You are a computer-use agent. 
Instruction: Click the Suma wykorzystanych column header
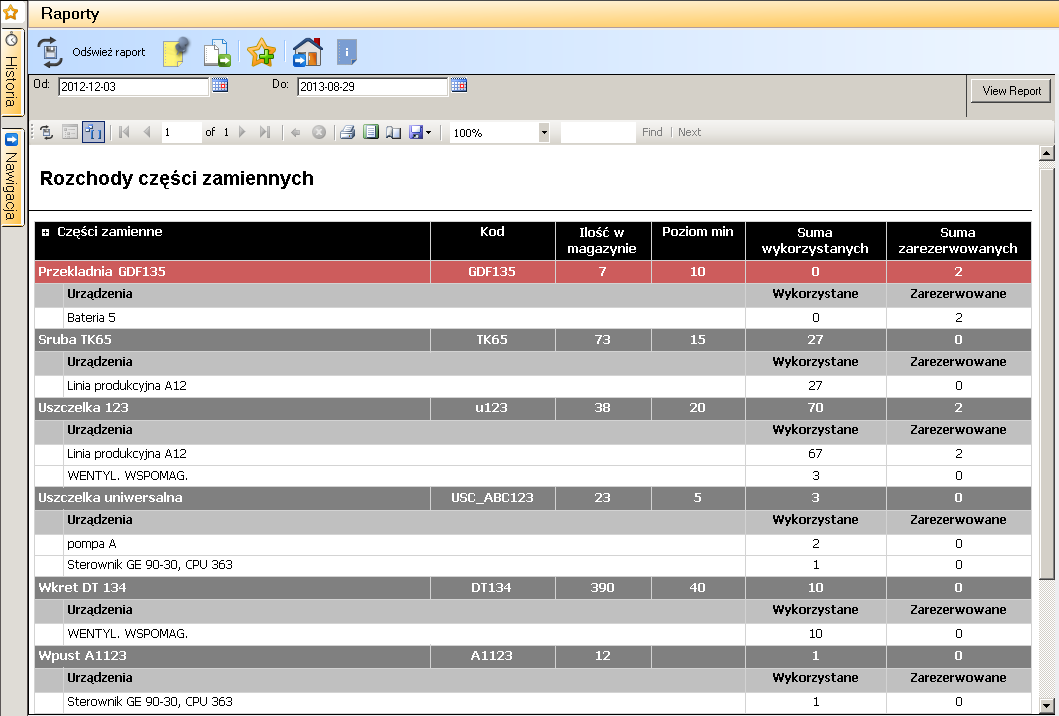pyautogui.click(x=815, y=240)
